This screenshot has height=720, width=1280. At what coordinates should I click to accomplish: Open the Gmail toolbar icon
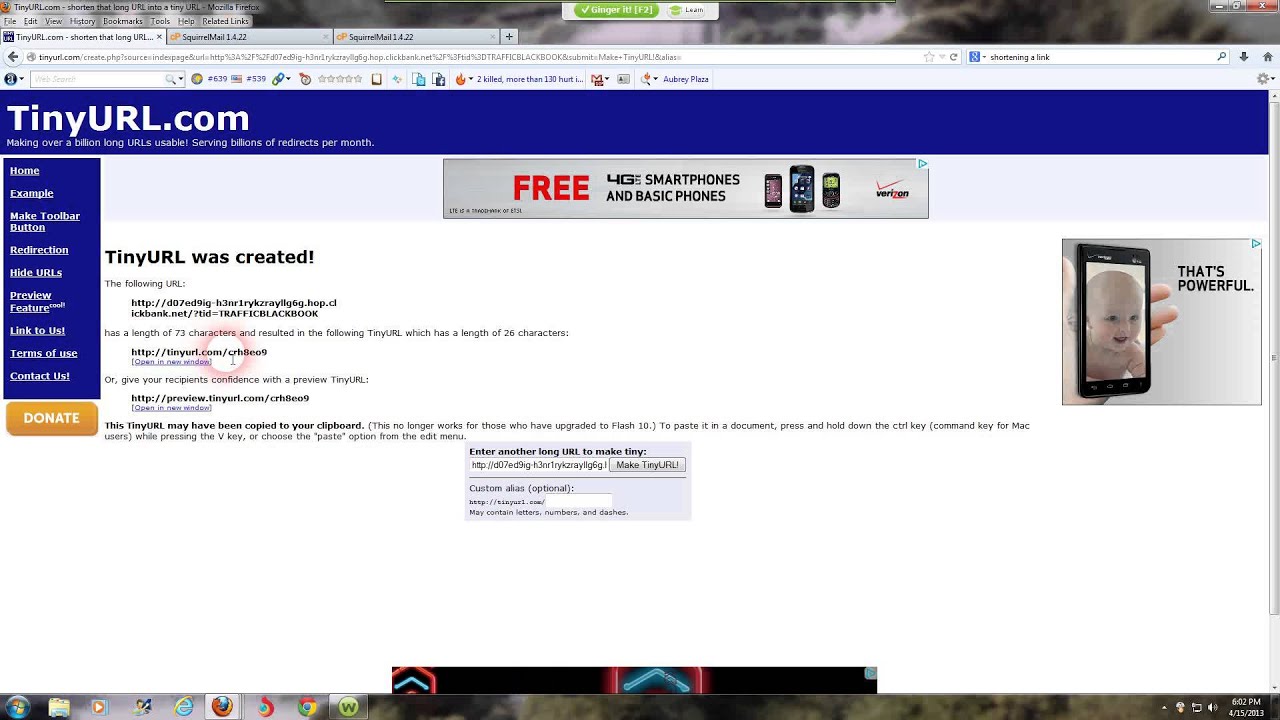(597, 79)
